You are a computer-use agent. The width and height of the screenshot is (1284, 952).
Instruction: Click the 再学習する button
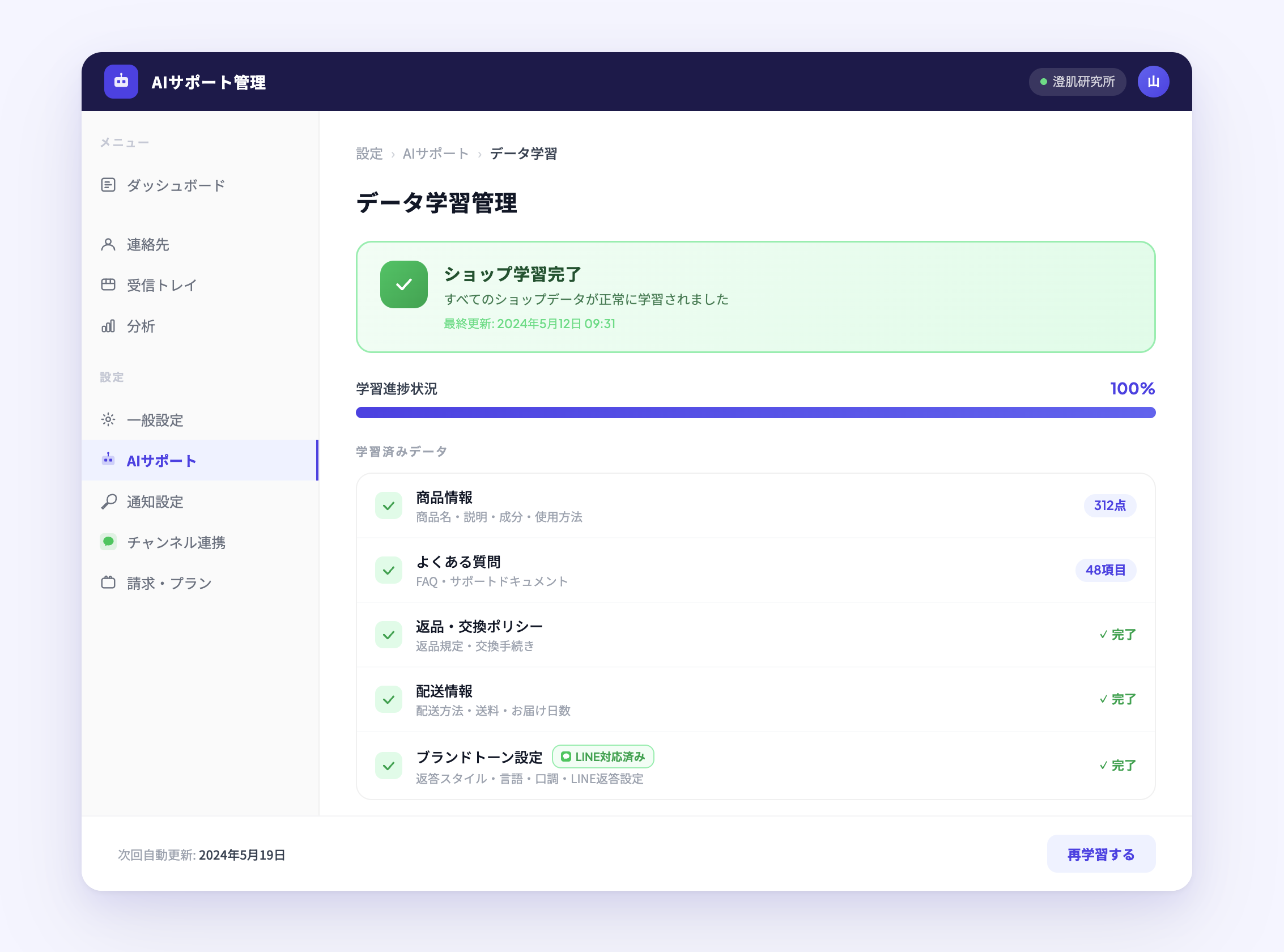[x=1101, y=854]
